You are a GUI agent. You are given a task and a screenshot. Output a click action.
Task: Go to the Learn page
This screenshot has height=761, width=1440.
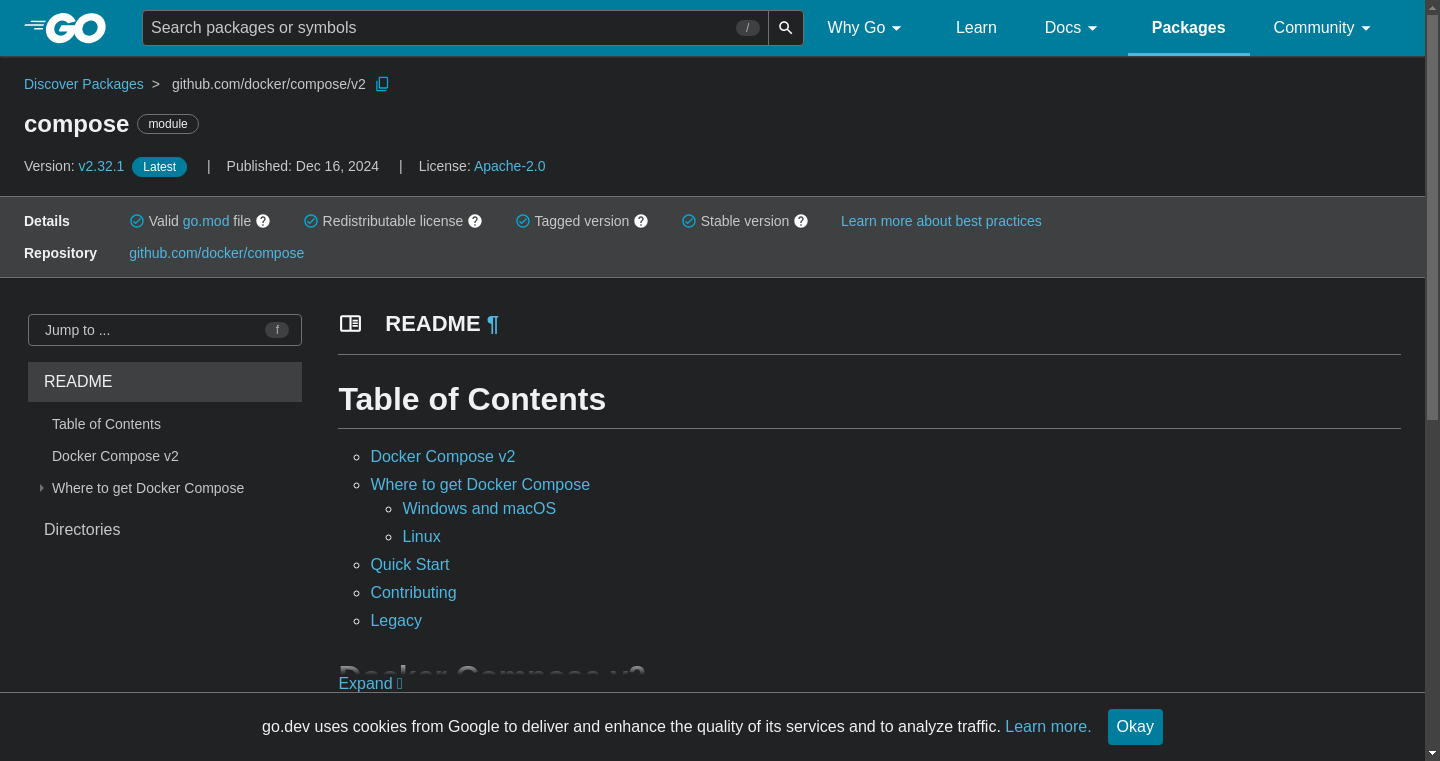click(x=976, y=28)
